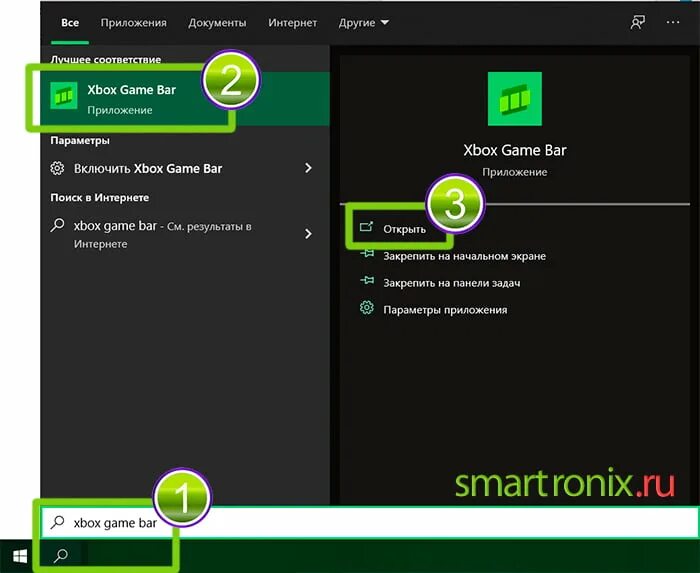Choose Закрепить на начальном экране
This screenshot has width=700, height=573.
464,256
